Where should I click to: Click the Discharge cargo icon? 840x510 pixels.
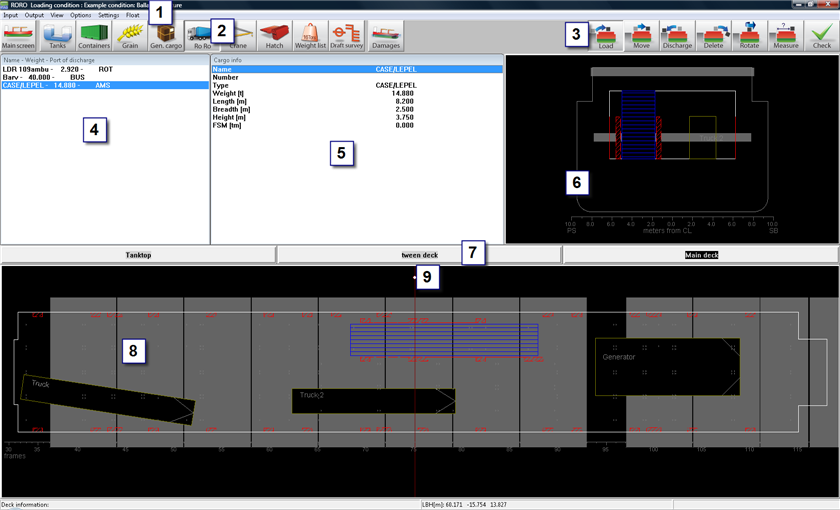click(x=677, y=36)
